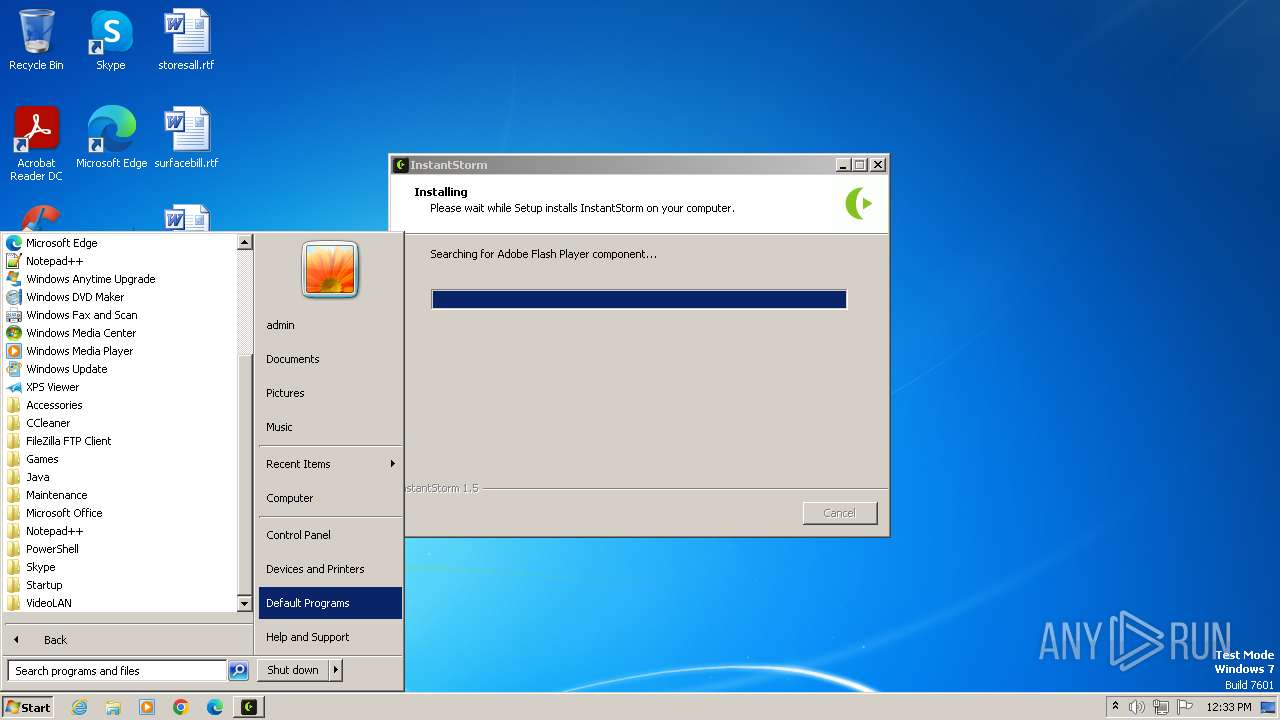1280x720 pixels.
Task: Open File Explorer from the taskbar
Action: coord(113,707)
